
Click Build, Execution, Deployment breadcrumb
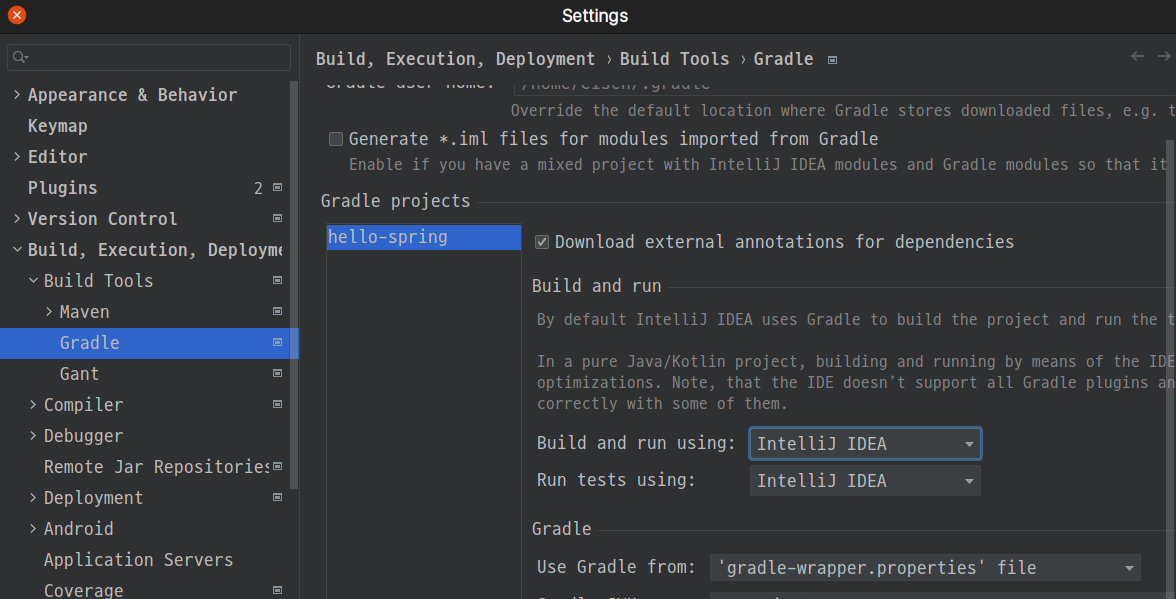pyautogui.click(x=455, y=59)
